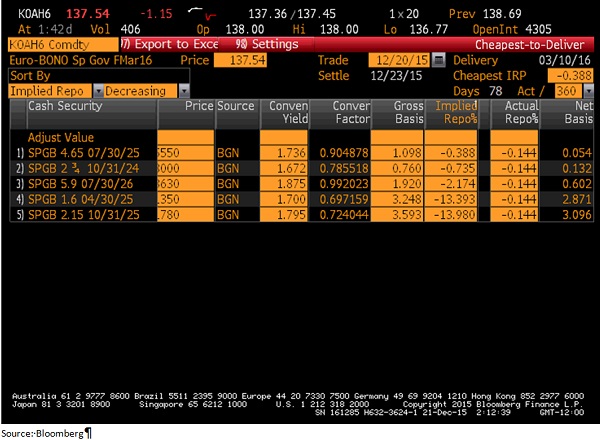
Task: Click the futures Price input field
Action: tap(242, 61)
